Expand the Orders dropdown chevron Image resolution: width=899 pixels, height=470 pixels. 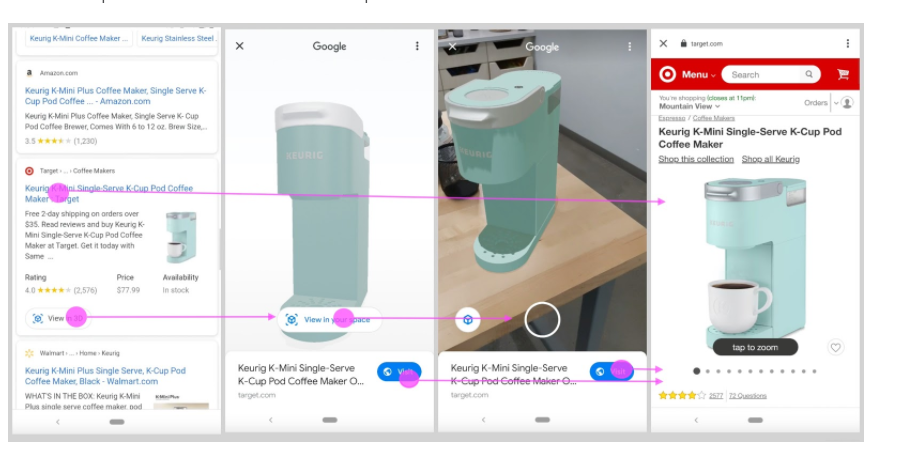pyautogui.click(x=836, y=103)
